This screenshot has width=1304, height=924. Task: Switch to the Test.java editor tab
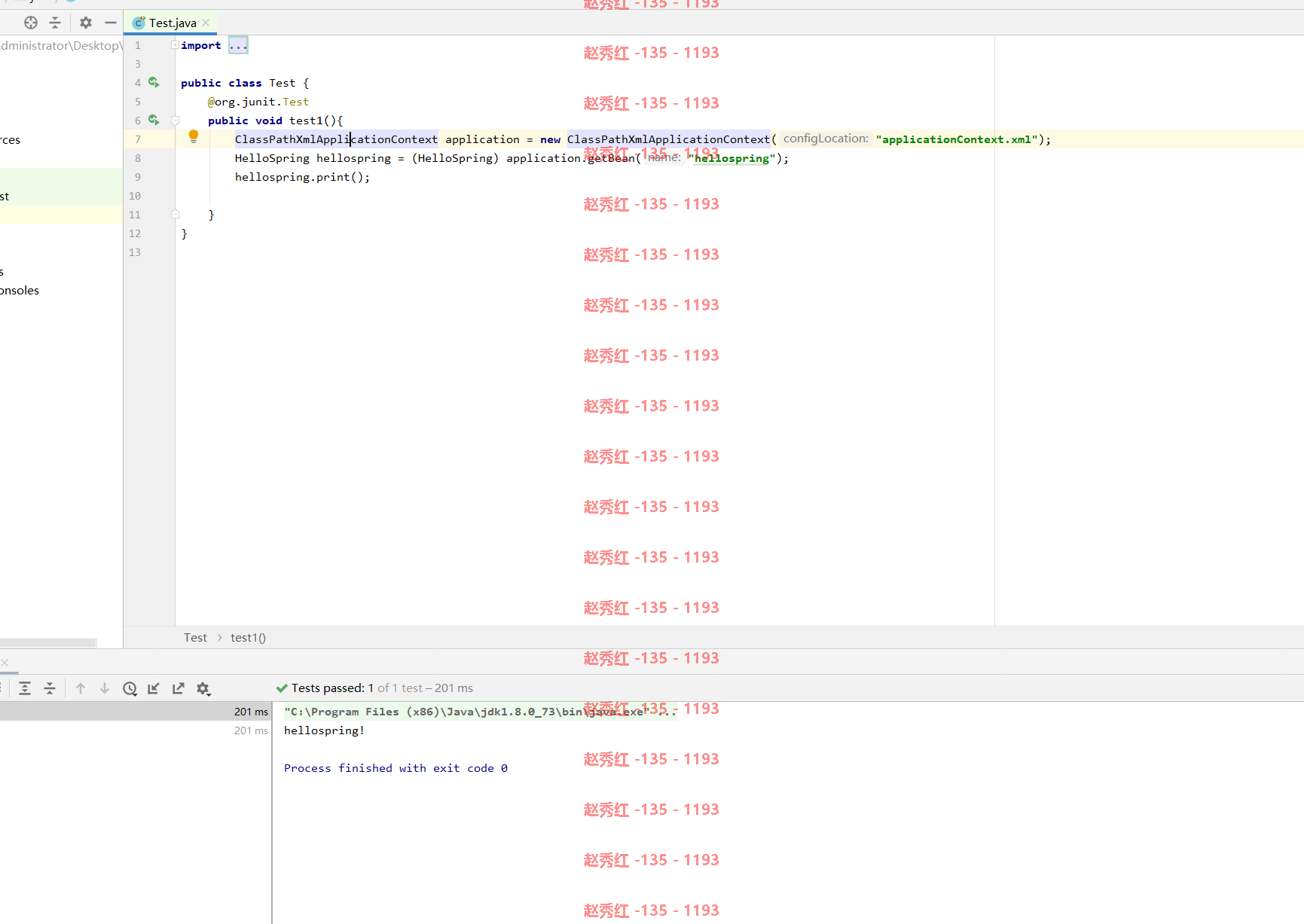(x=172, y=23)
